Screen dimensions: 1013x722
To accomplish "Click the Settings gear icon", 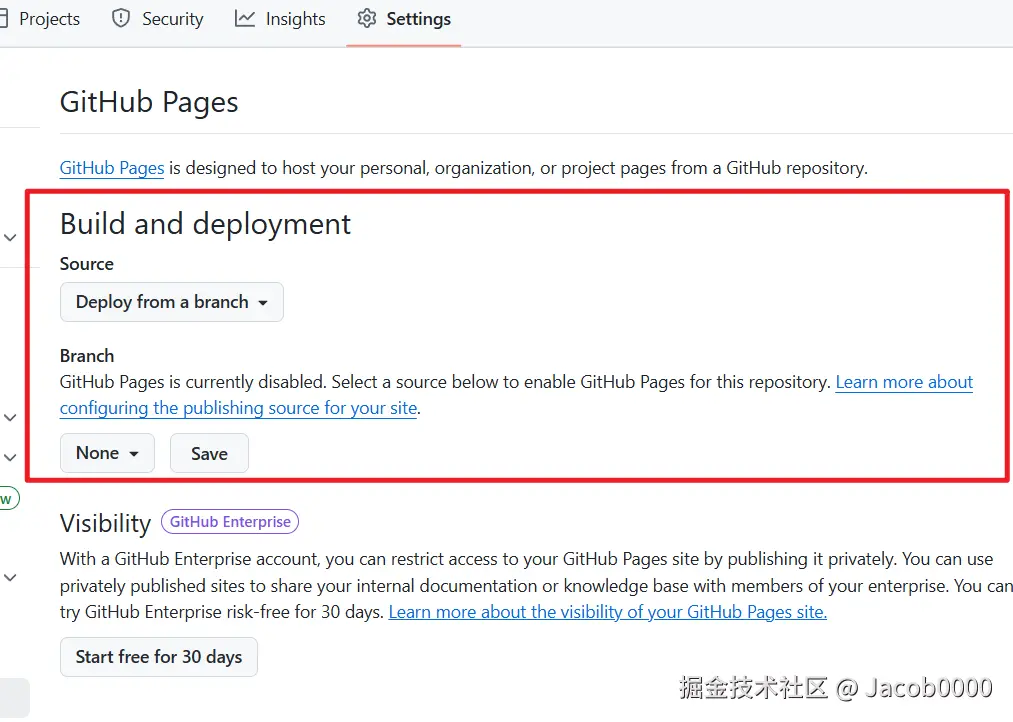I will click(x=367, y=19).
